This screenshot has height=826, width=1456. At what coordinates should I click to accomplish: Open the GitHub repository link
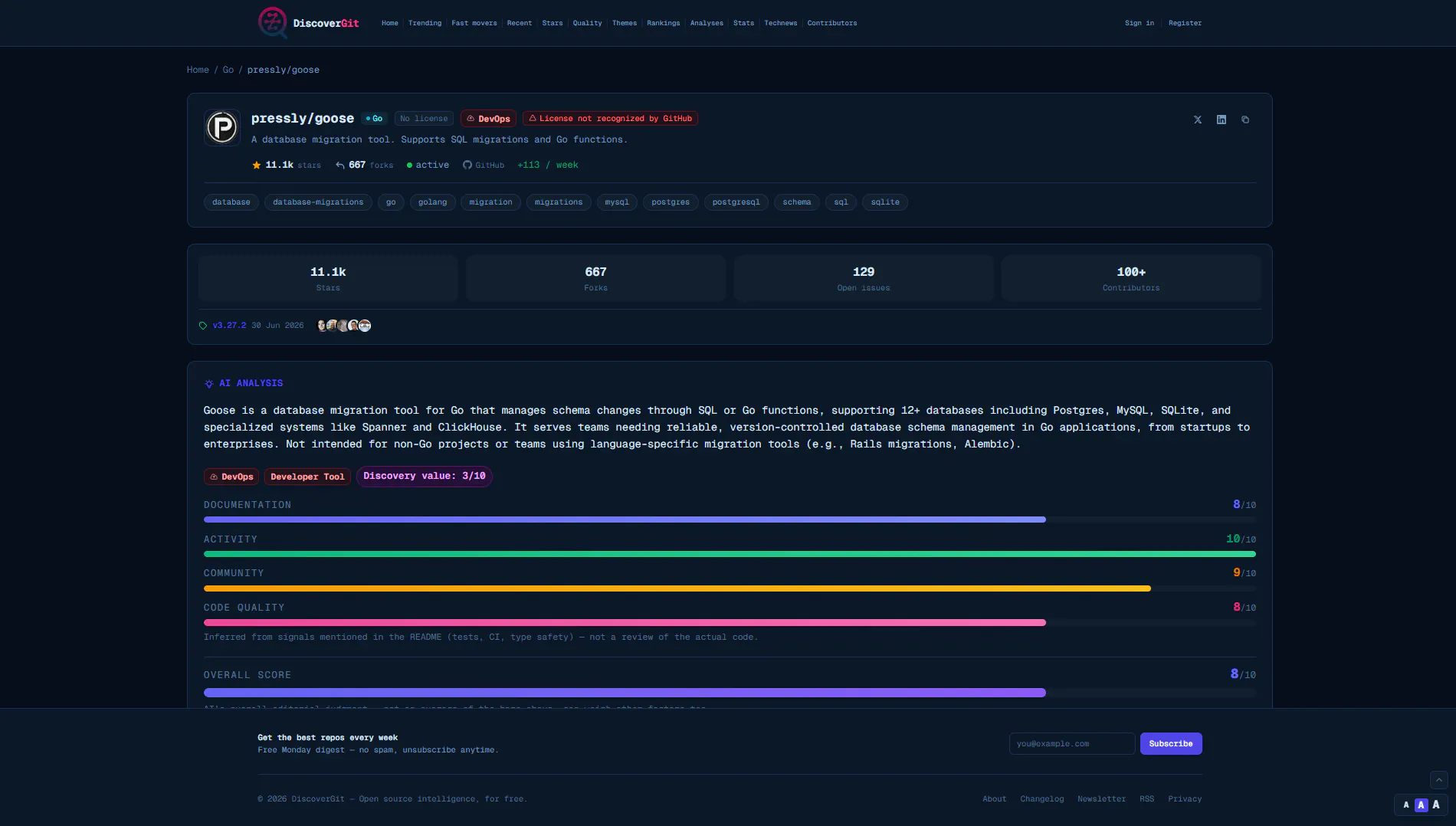[x=484, y=165]
